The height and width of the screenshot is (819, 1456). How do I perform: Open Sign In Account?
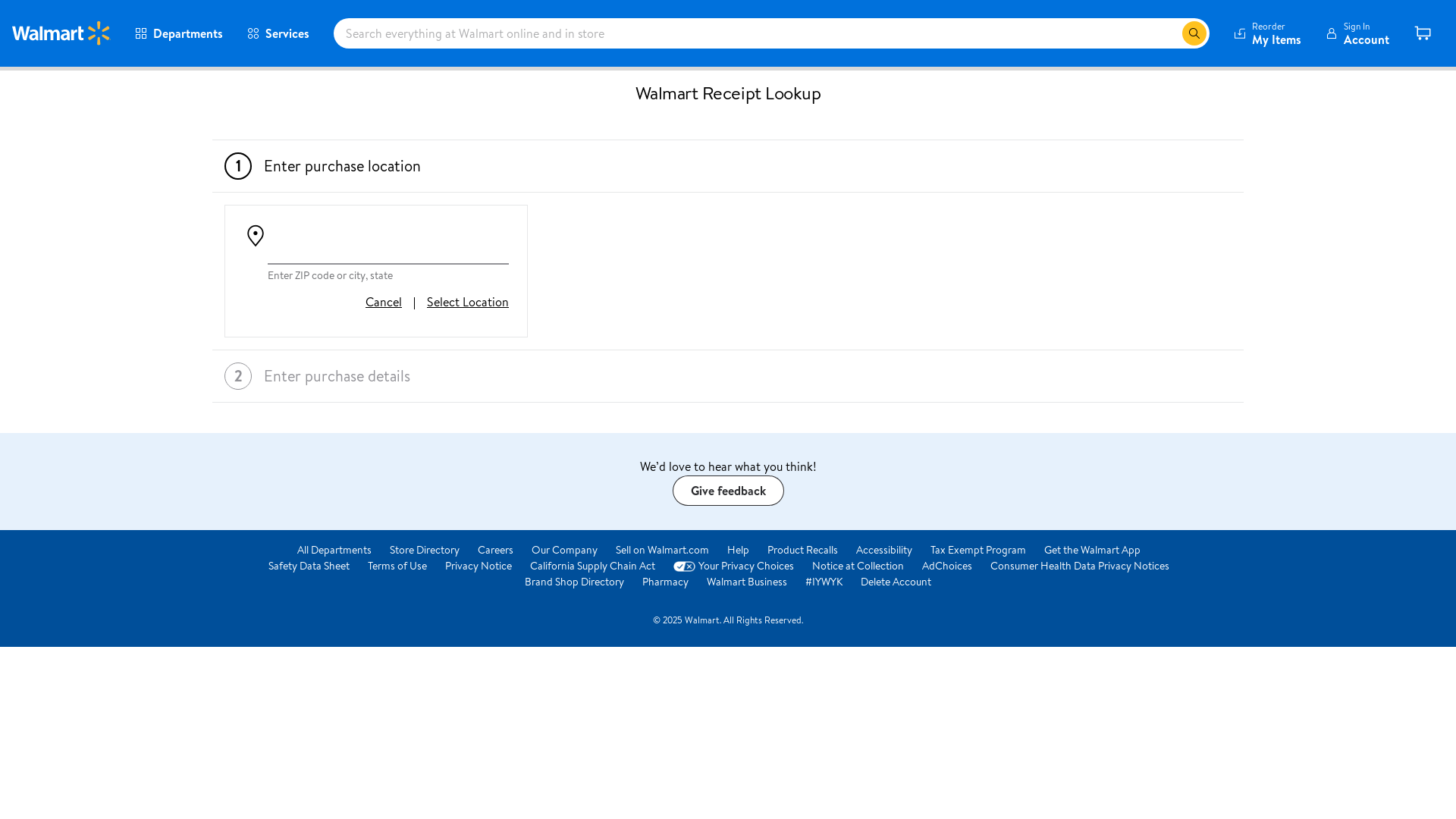click(x=1357, y=33)
